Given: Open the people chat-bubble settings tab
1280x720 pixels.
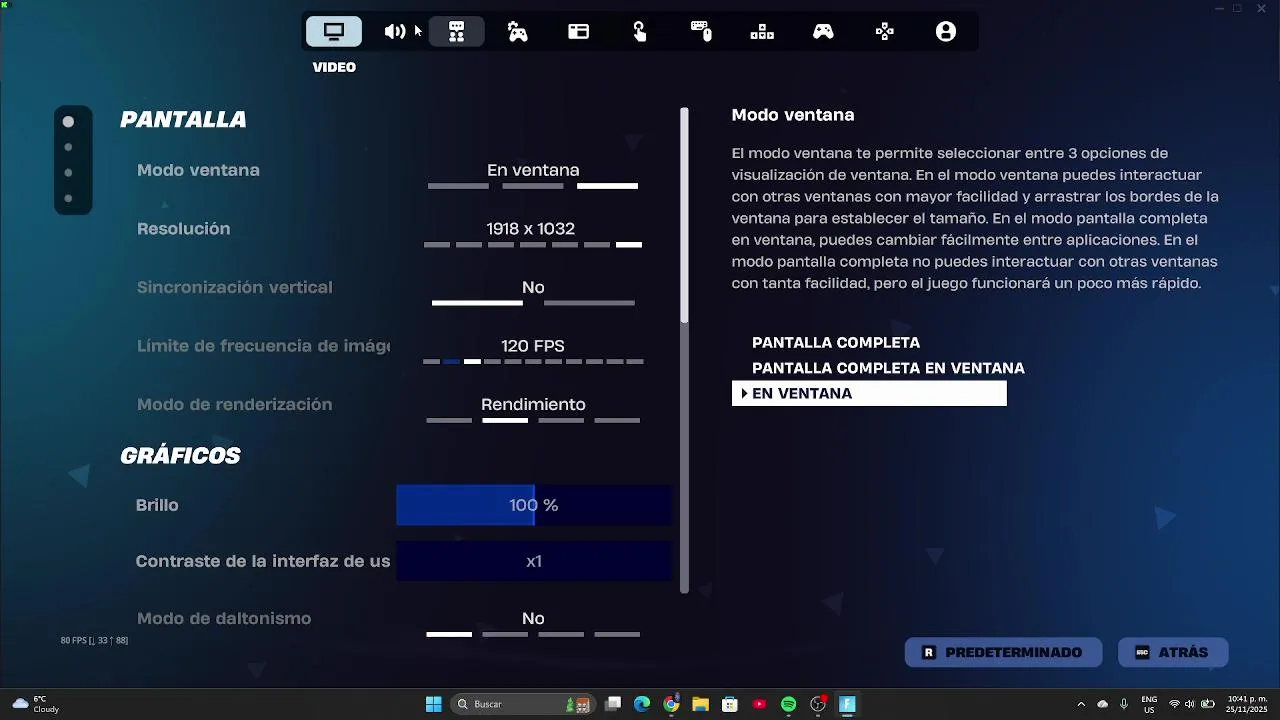Looking at the screenshot, I should coord(456,32).
